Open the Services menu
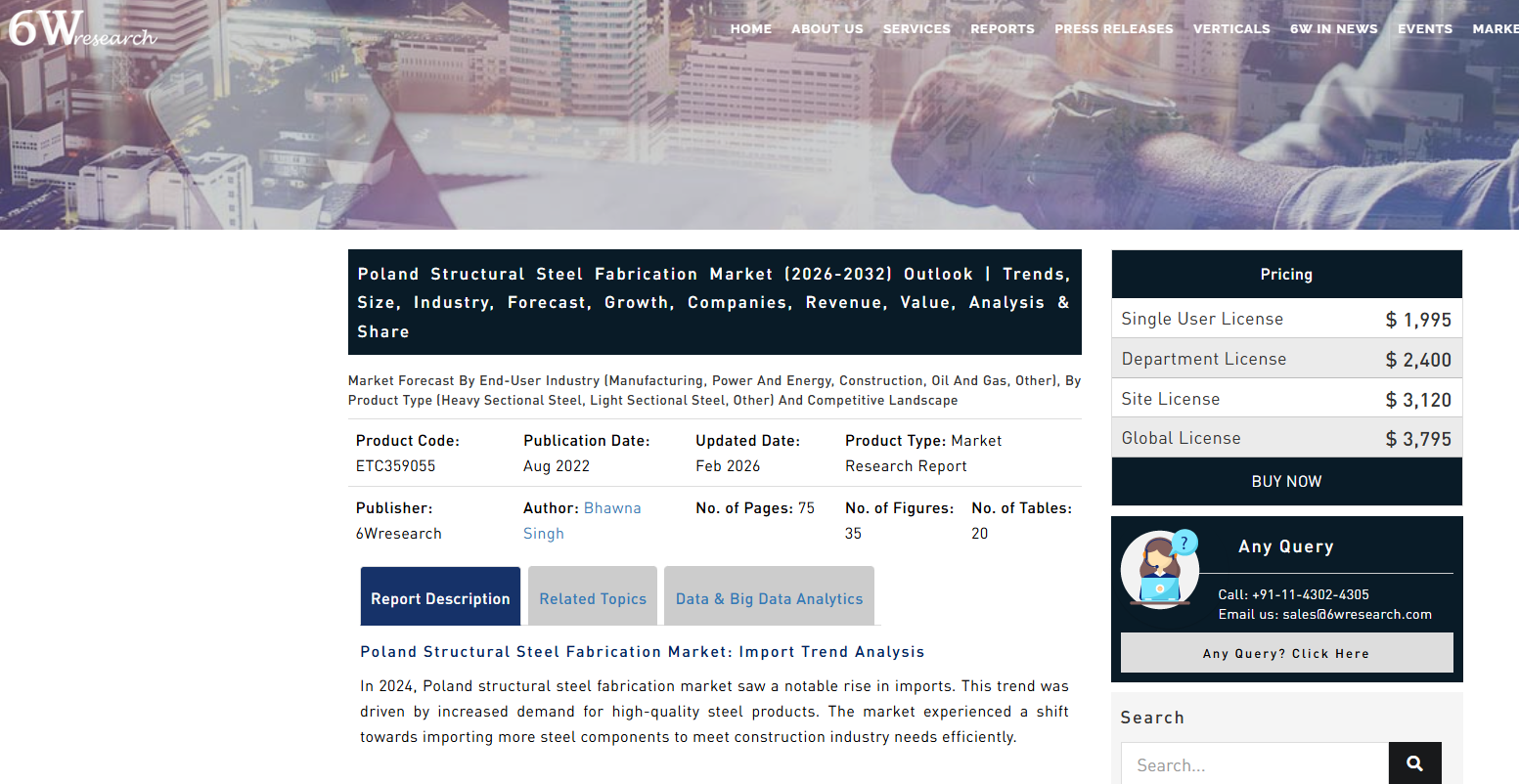 (916, 29)
